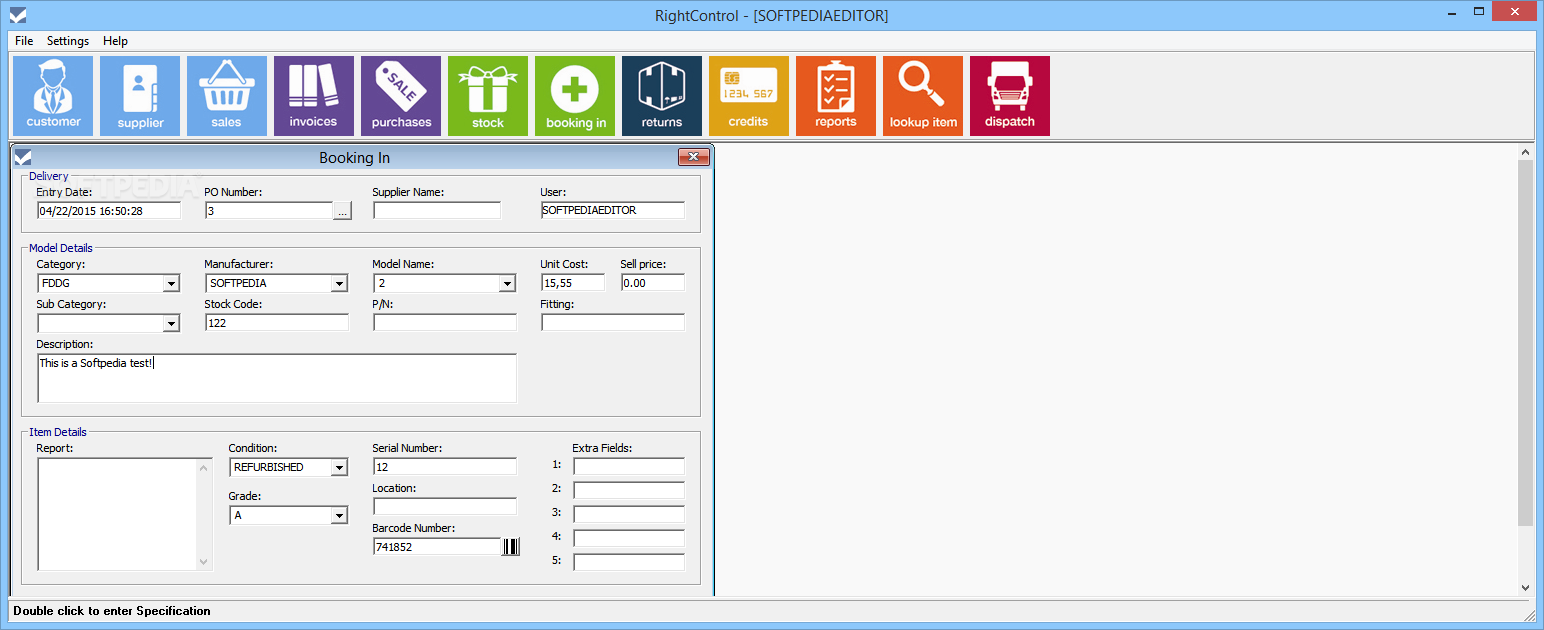Open the sales basket icon
This screenshot has height=630, width=1544.
[x=227, y=96]
